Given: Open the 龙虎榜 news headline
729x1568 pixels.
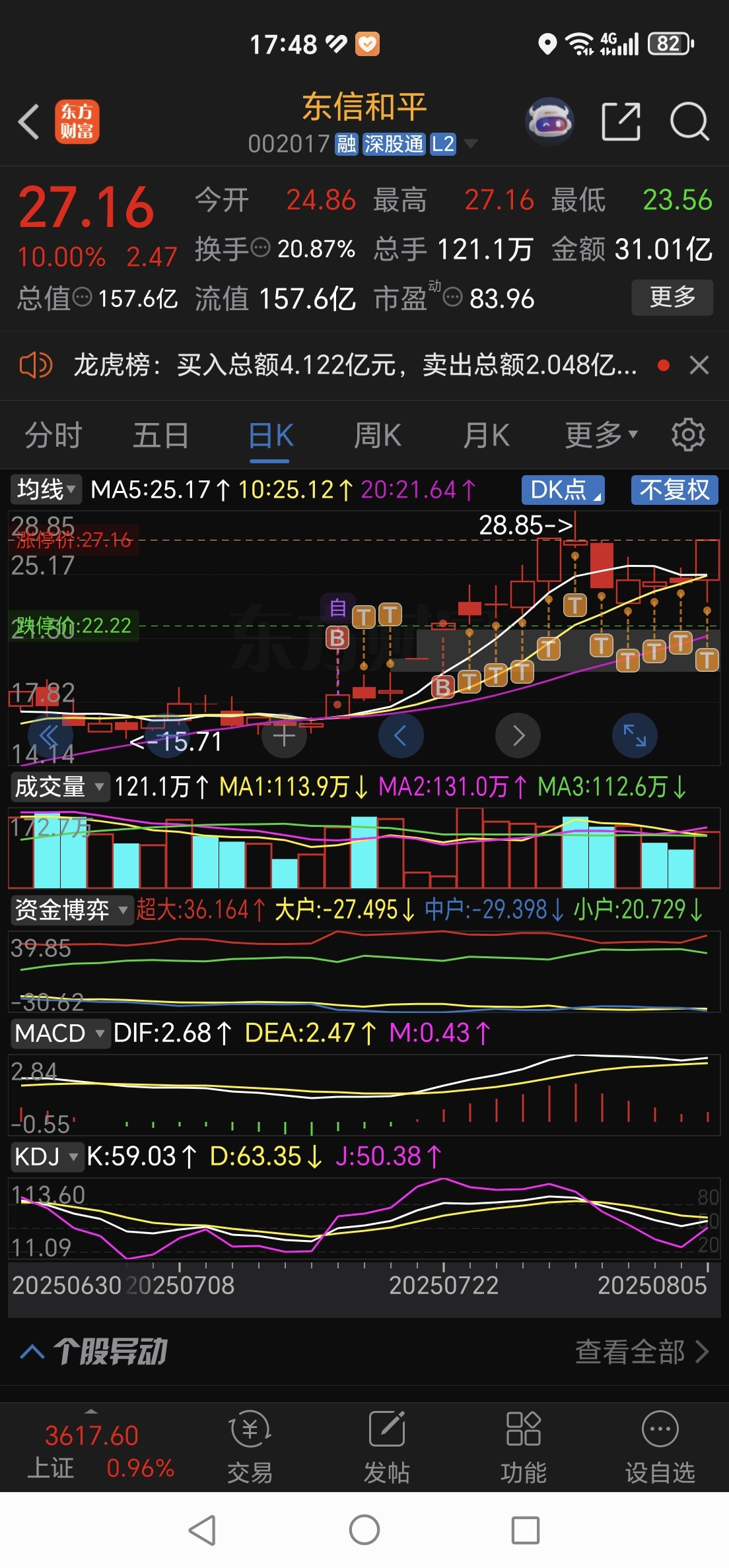Looking at the screenshot, I should [355, 364].
